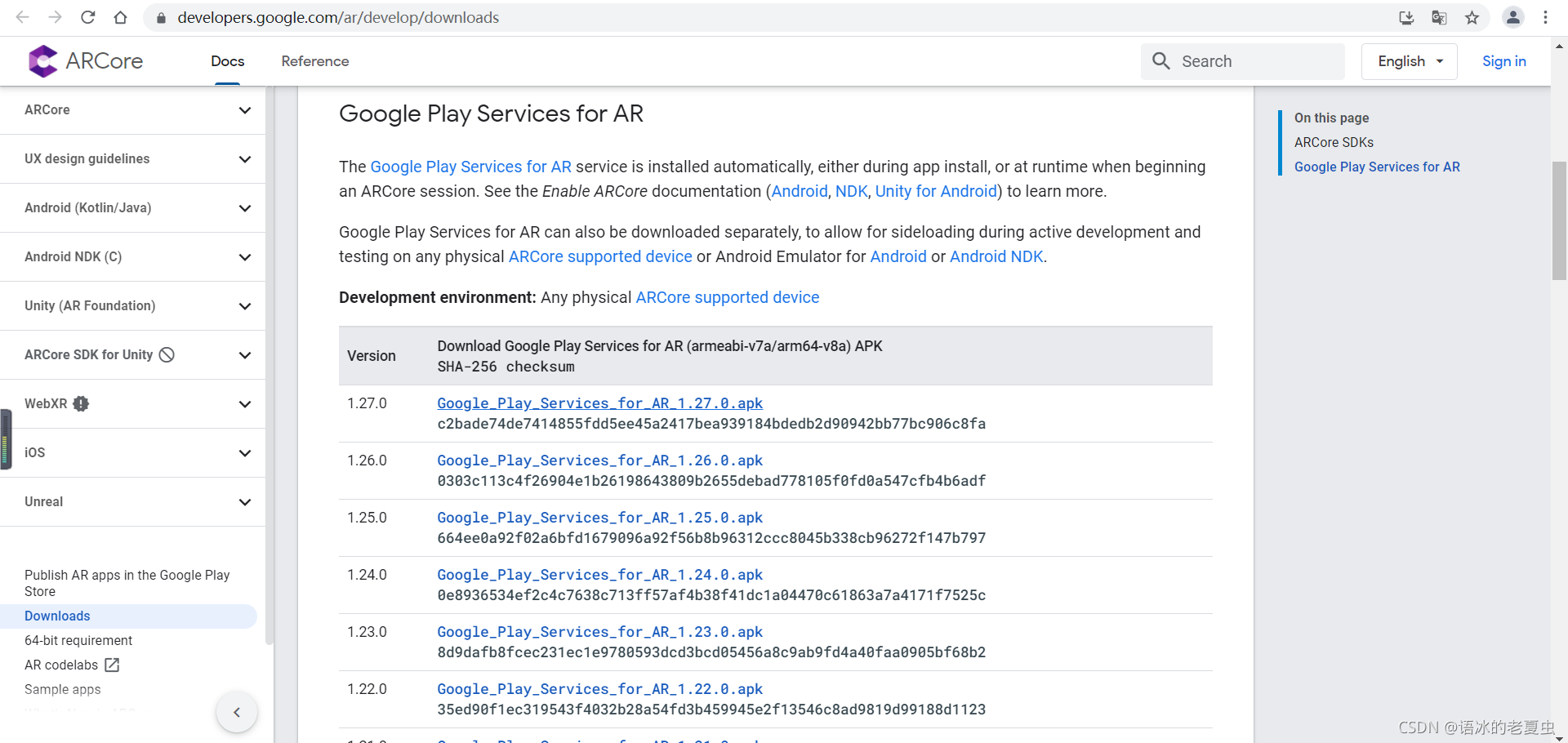Download Google_Play_Services_for_AR_1.27.0.apk
This screenshot has height=743, width=1568.
pos(599,403)
